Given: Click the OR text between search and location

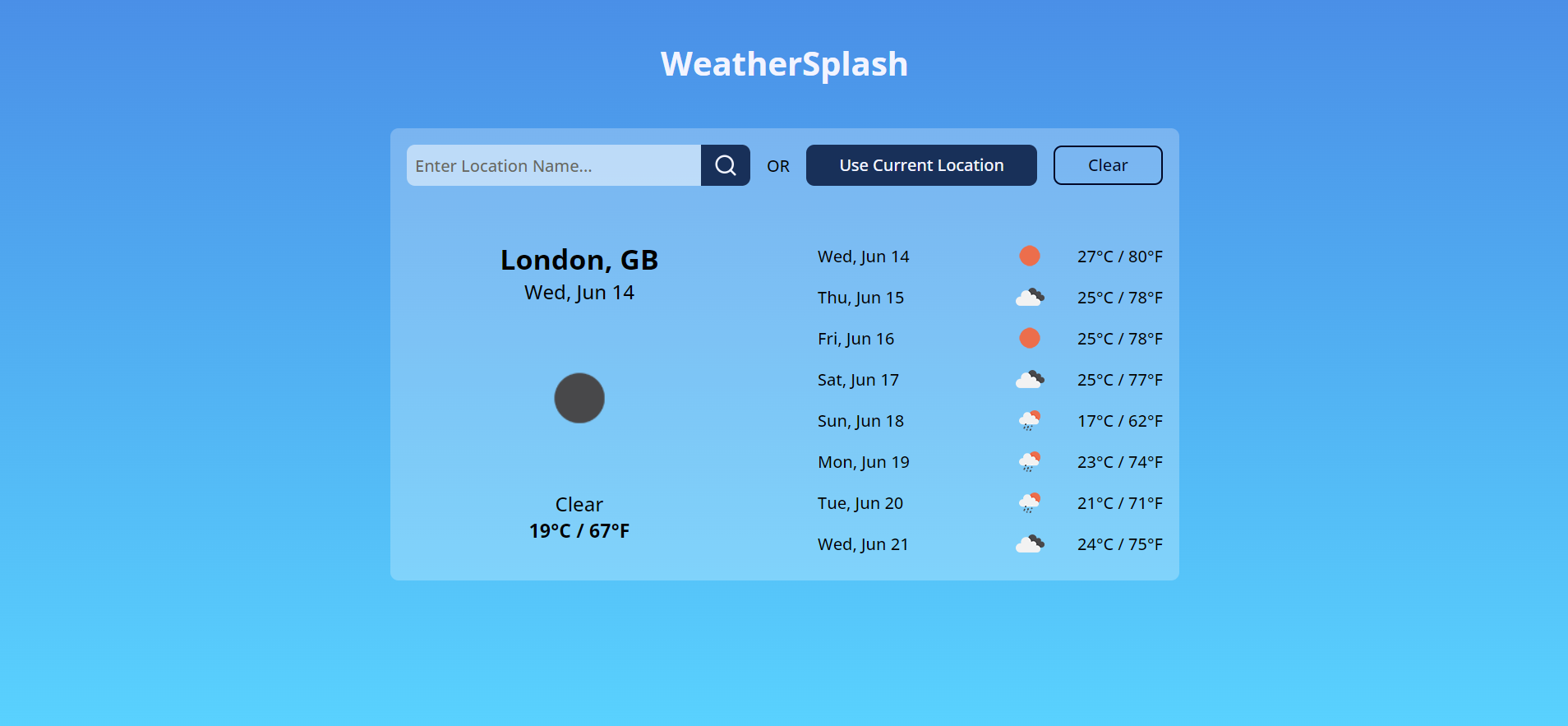Looking at the screenshot, I should (x=777, y=165).
